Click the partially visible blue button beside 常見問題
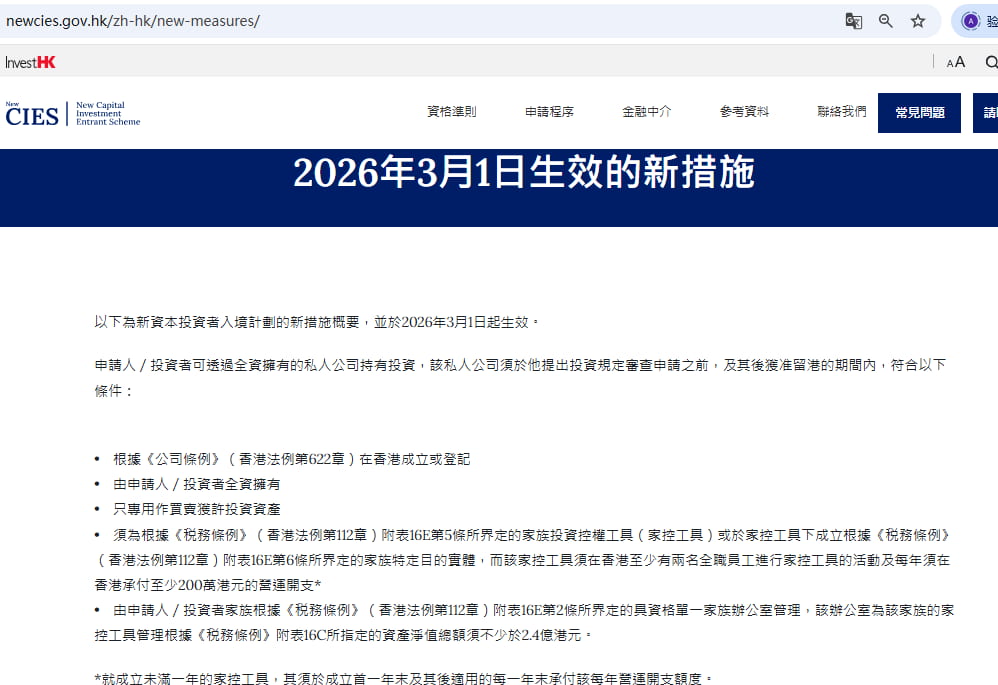998x685 pixels. [987, 113]
